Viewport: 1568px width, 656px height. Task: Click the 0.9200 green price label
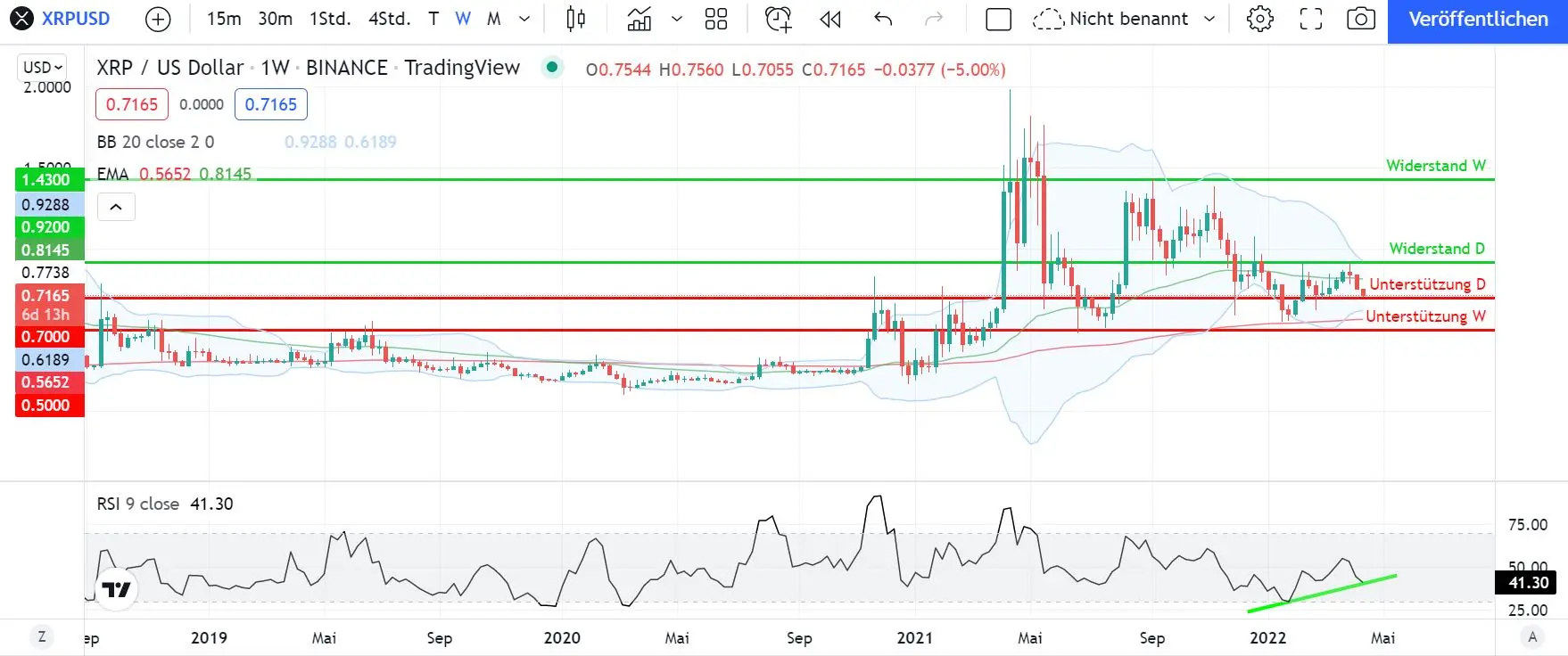[49, 227]
